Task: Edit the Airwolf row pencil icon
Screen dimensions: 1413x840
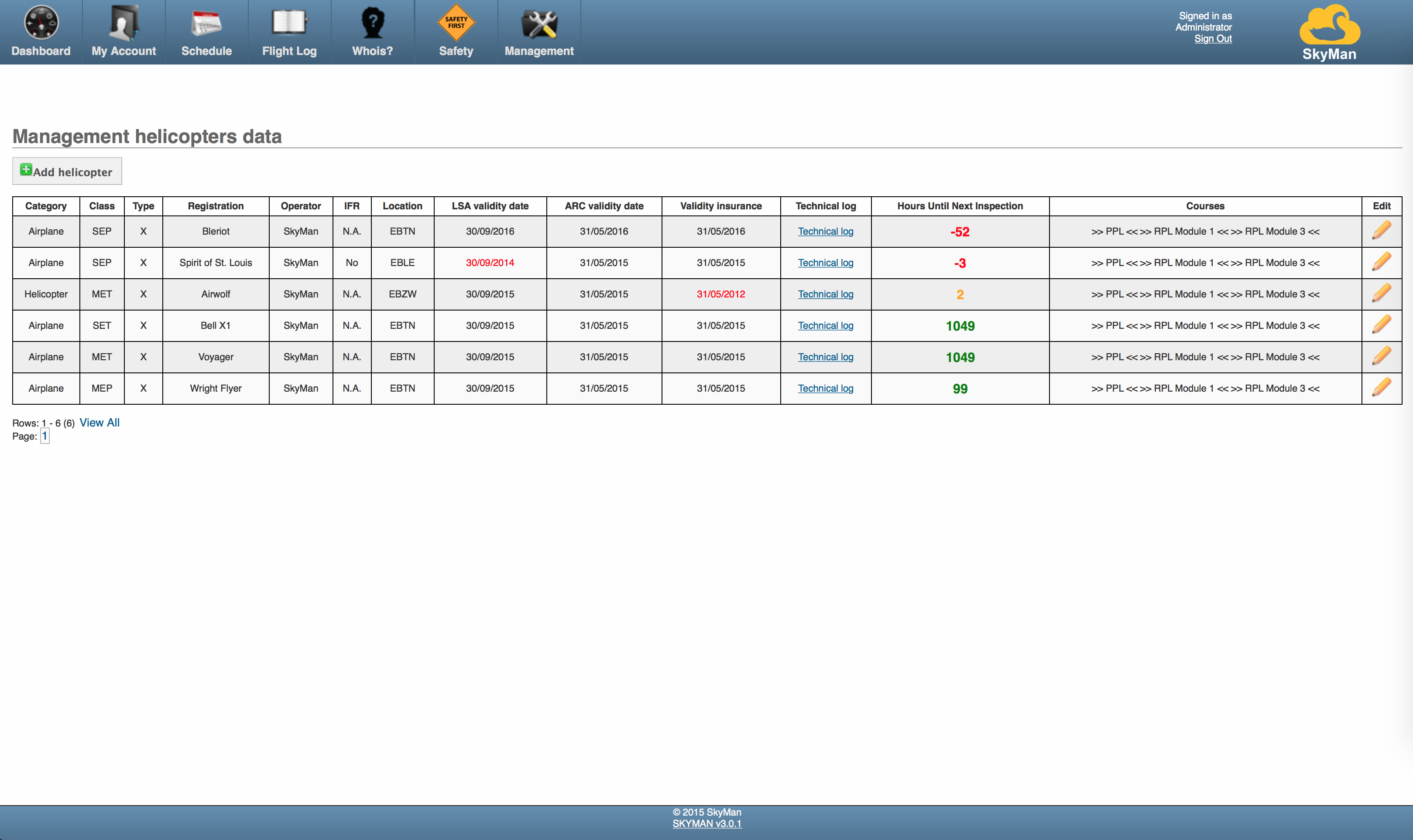Action: tap(1381, 294)
